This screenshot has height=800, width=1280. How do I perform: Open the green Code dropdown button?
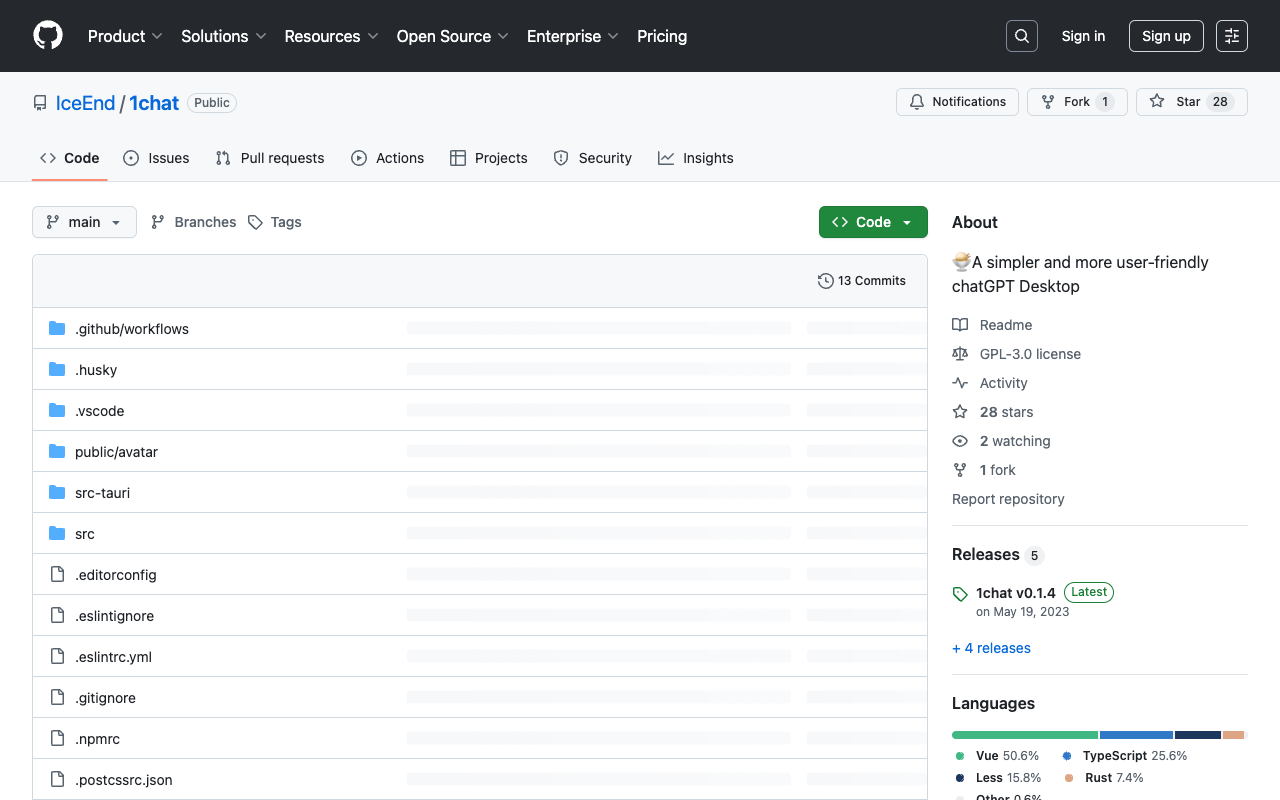873,222
